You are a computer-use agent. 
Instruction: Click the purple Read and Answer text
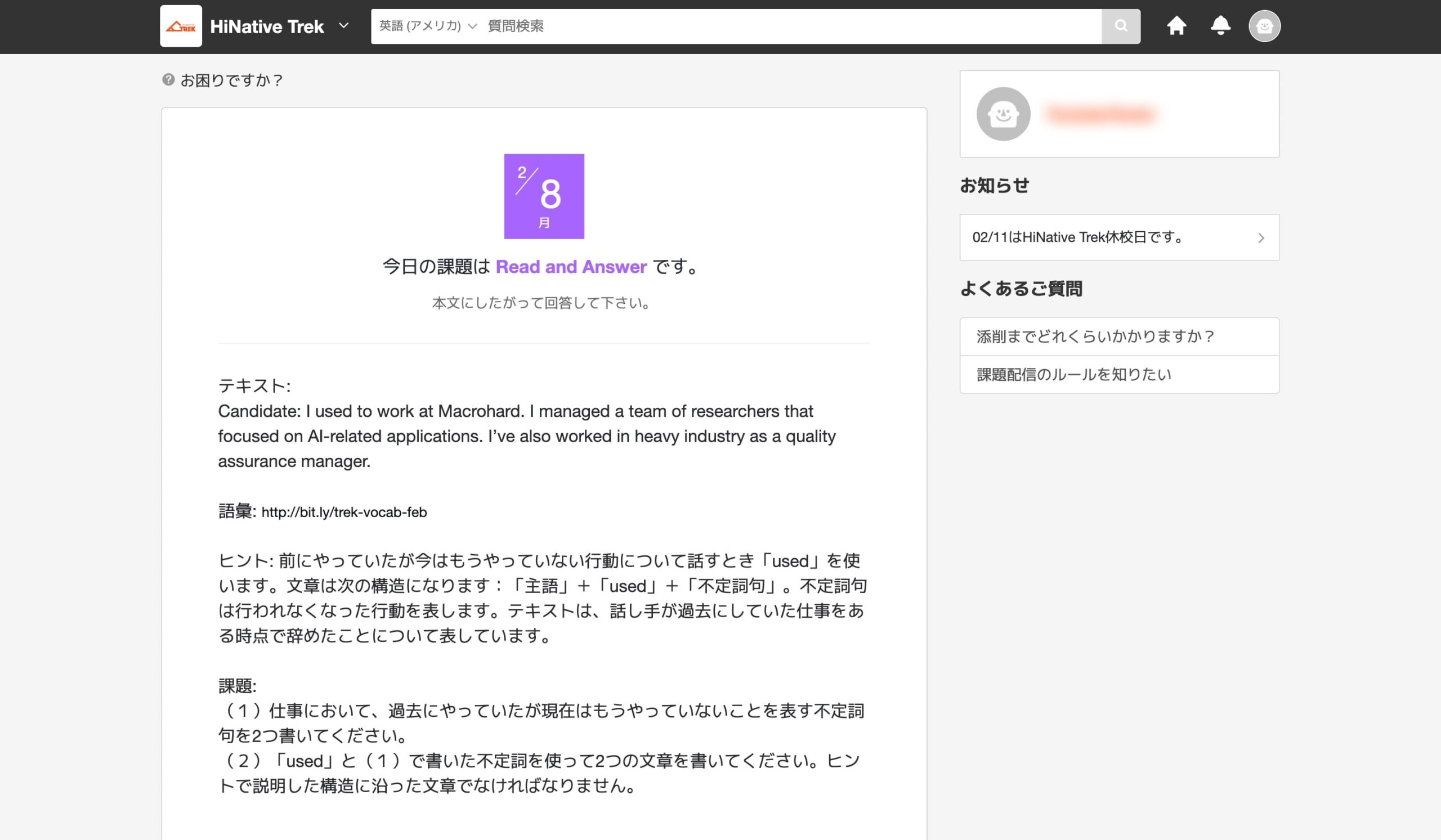571,267
